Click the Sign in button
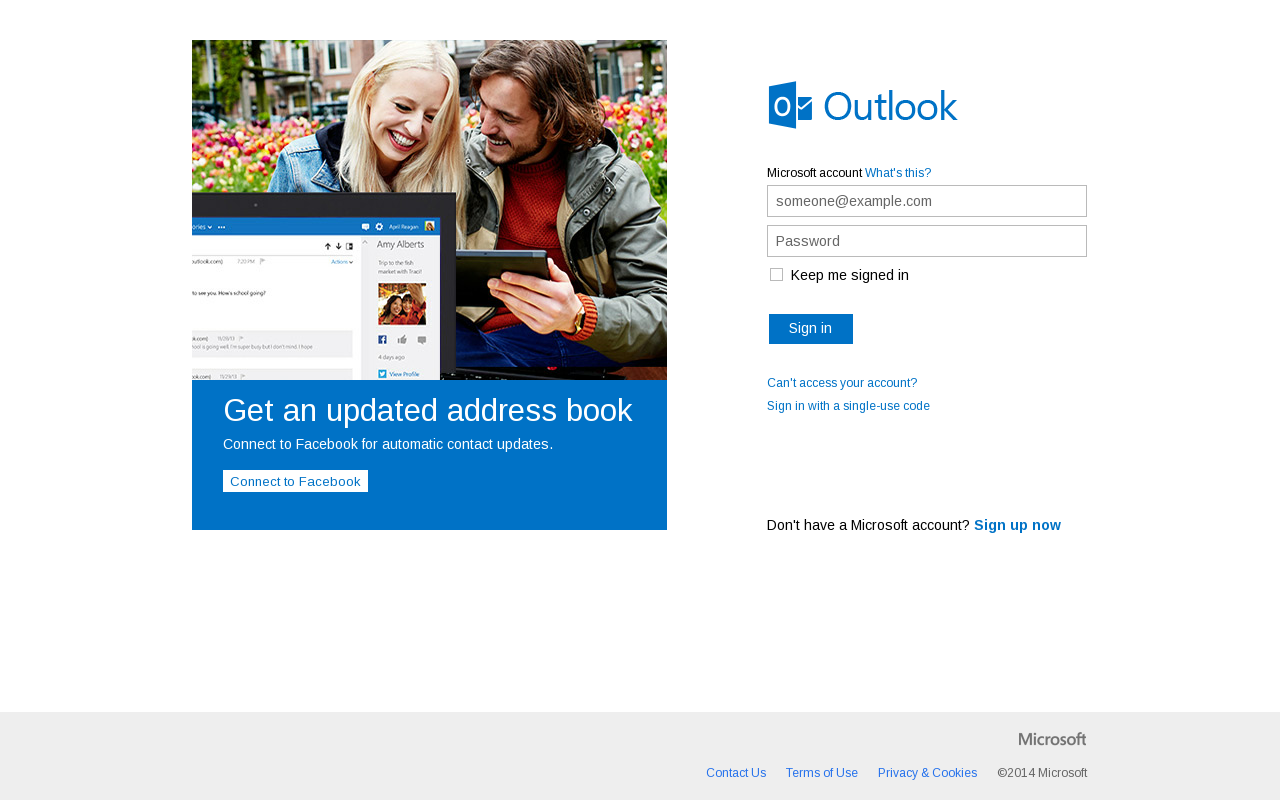1280x800 pixels. 811,329
